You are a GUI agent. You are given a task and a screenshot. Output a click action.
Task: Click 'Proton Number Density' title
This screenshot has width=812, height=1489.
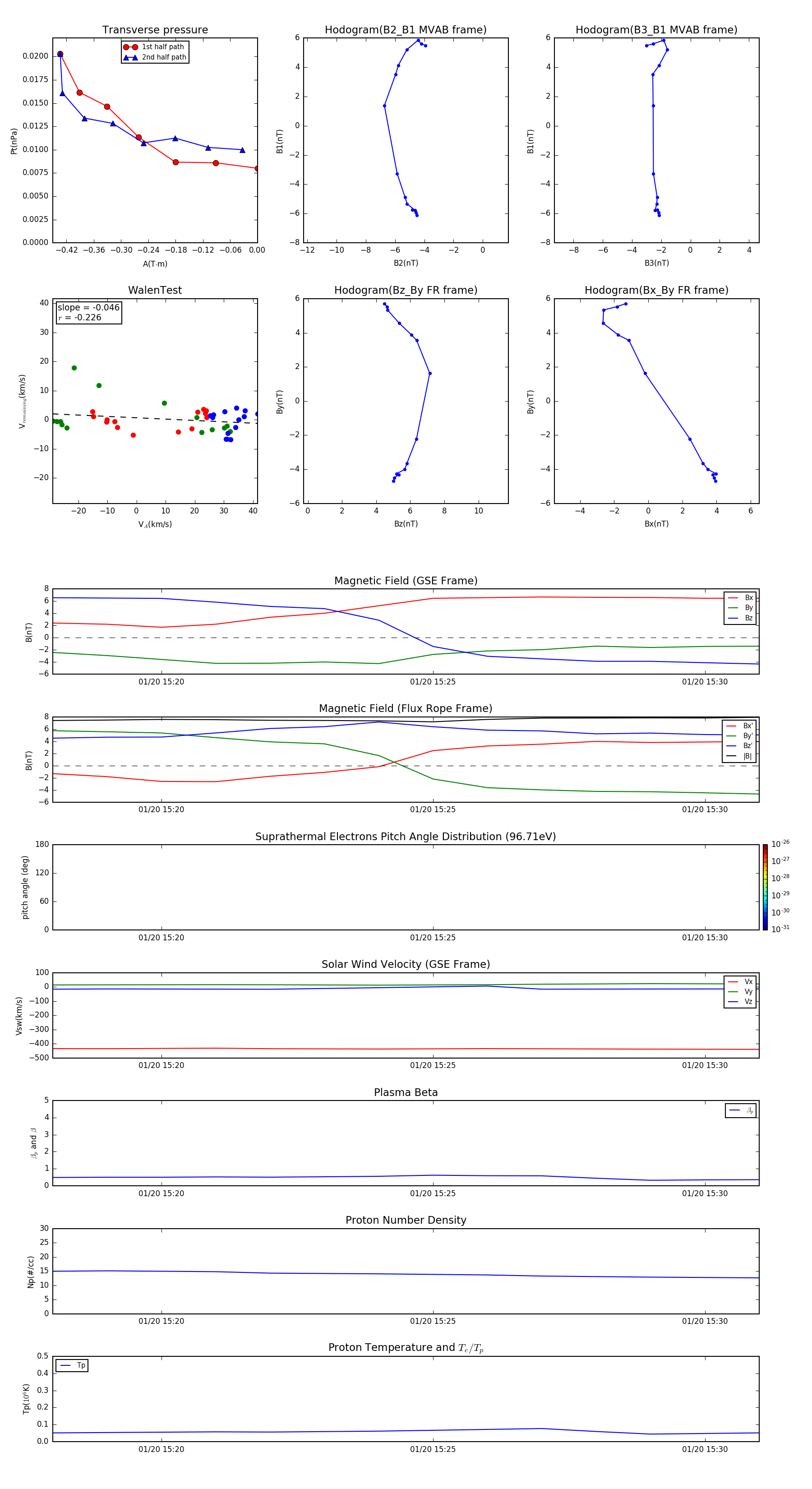click(406, 1220)
